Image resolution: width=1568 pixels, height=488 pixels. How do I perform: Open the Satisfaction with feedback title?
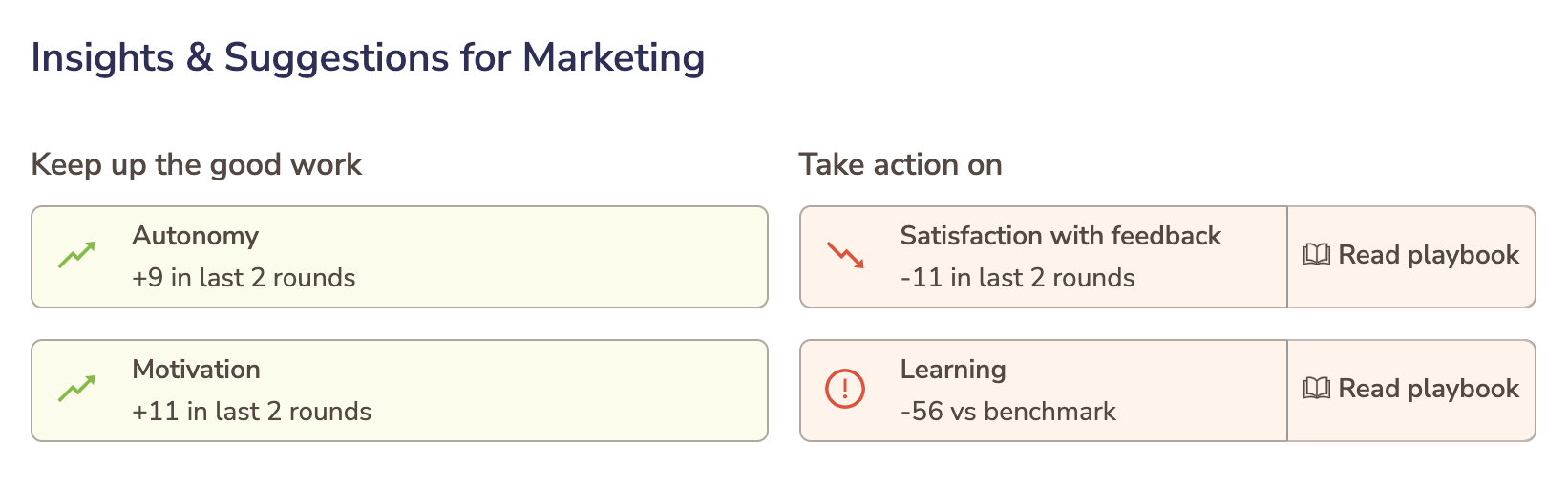click(x=1060, y=236)
